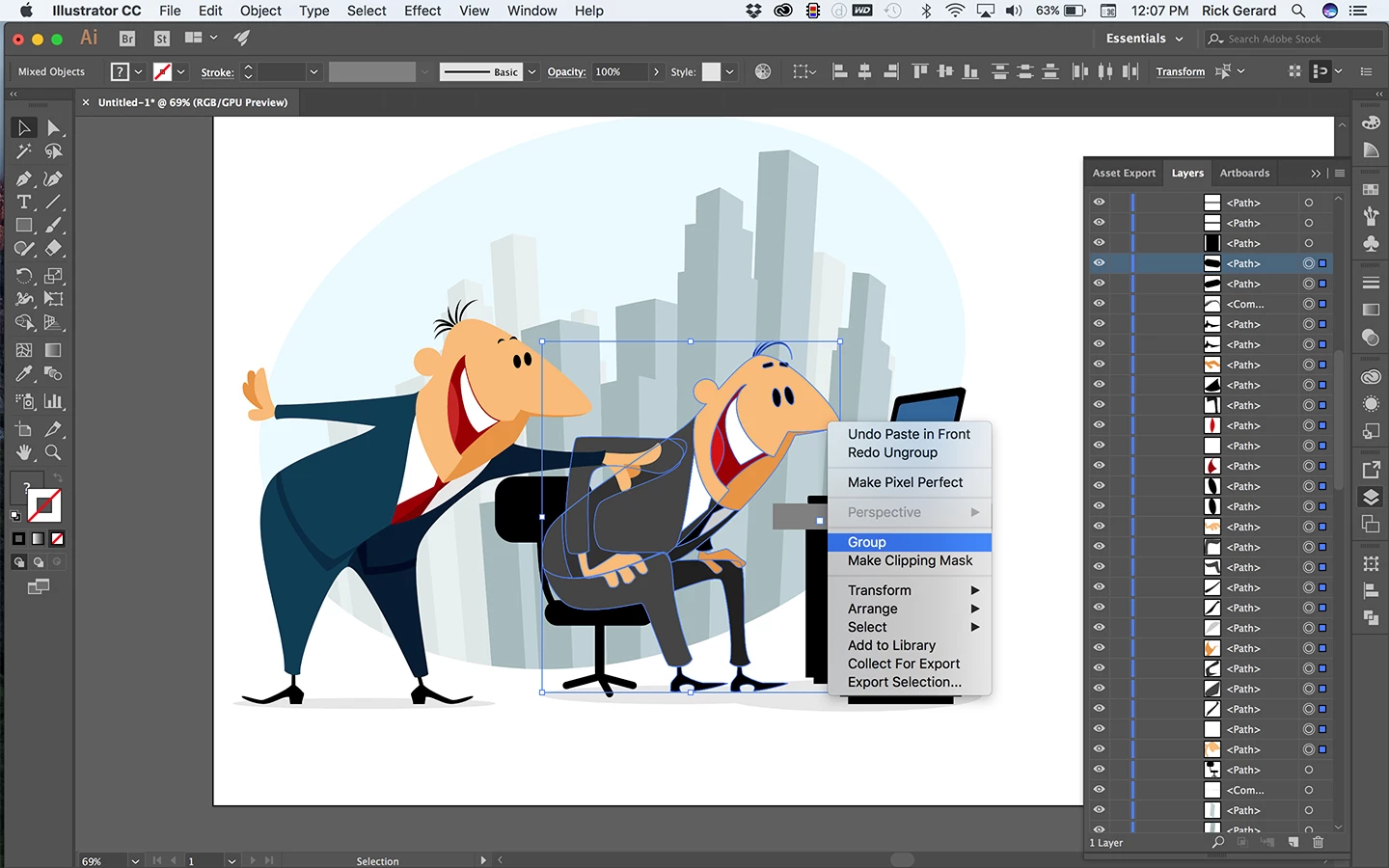Select the Scale tool
The height and width of the screenshot is (868, 1389).
(54, 276)
